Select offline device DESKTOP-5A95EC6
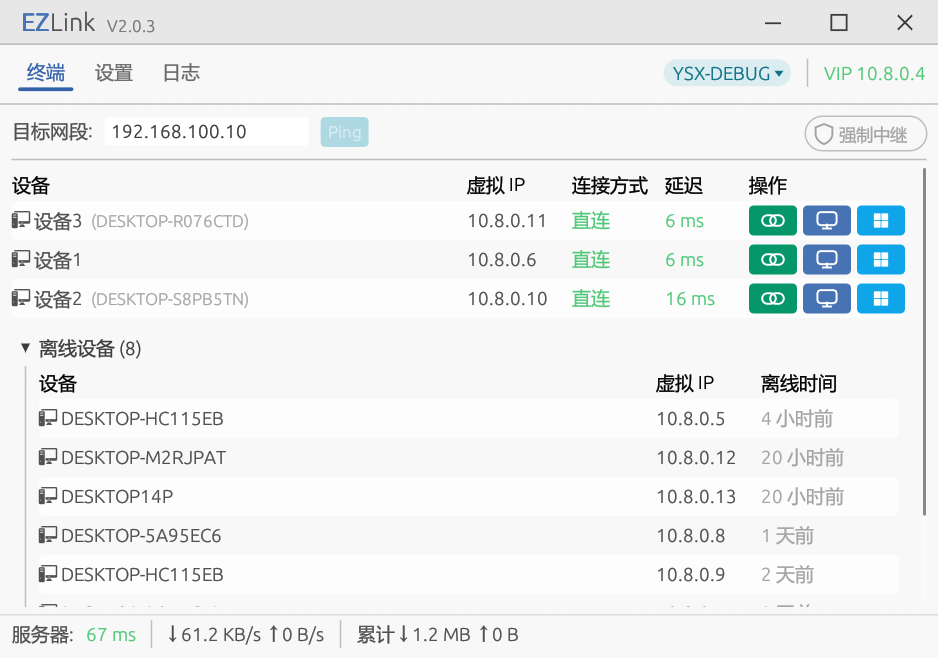 pyautogui.click(x=141, y=535)
